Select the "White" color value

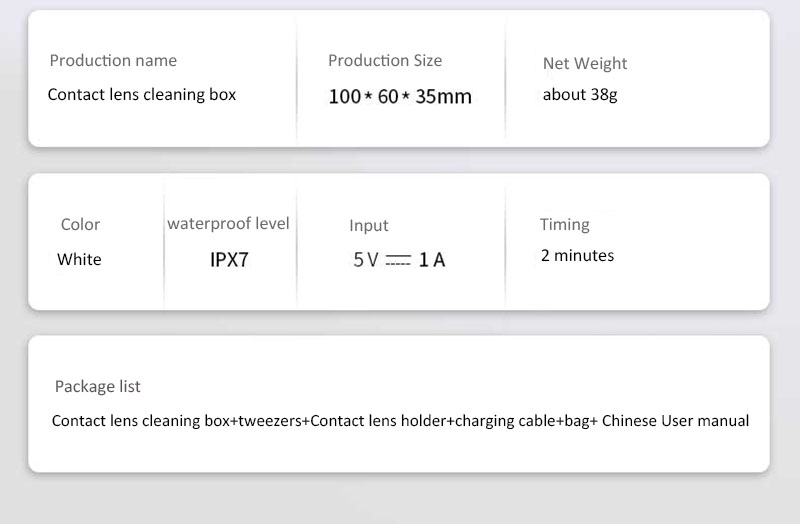(79, 260)
